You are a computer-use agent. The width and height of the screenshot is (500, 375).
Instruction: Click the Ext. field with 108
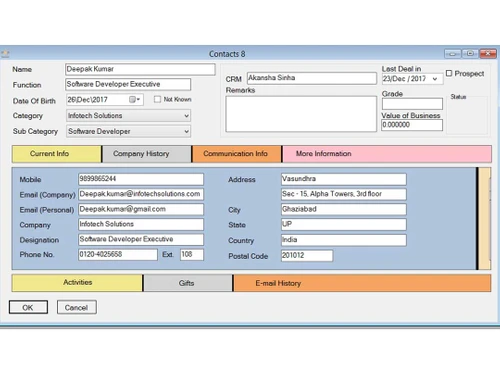192,254
